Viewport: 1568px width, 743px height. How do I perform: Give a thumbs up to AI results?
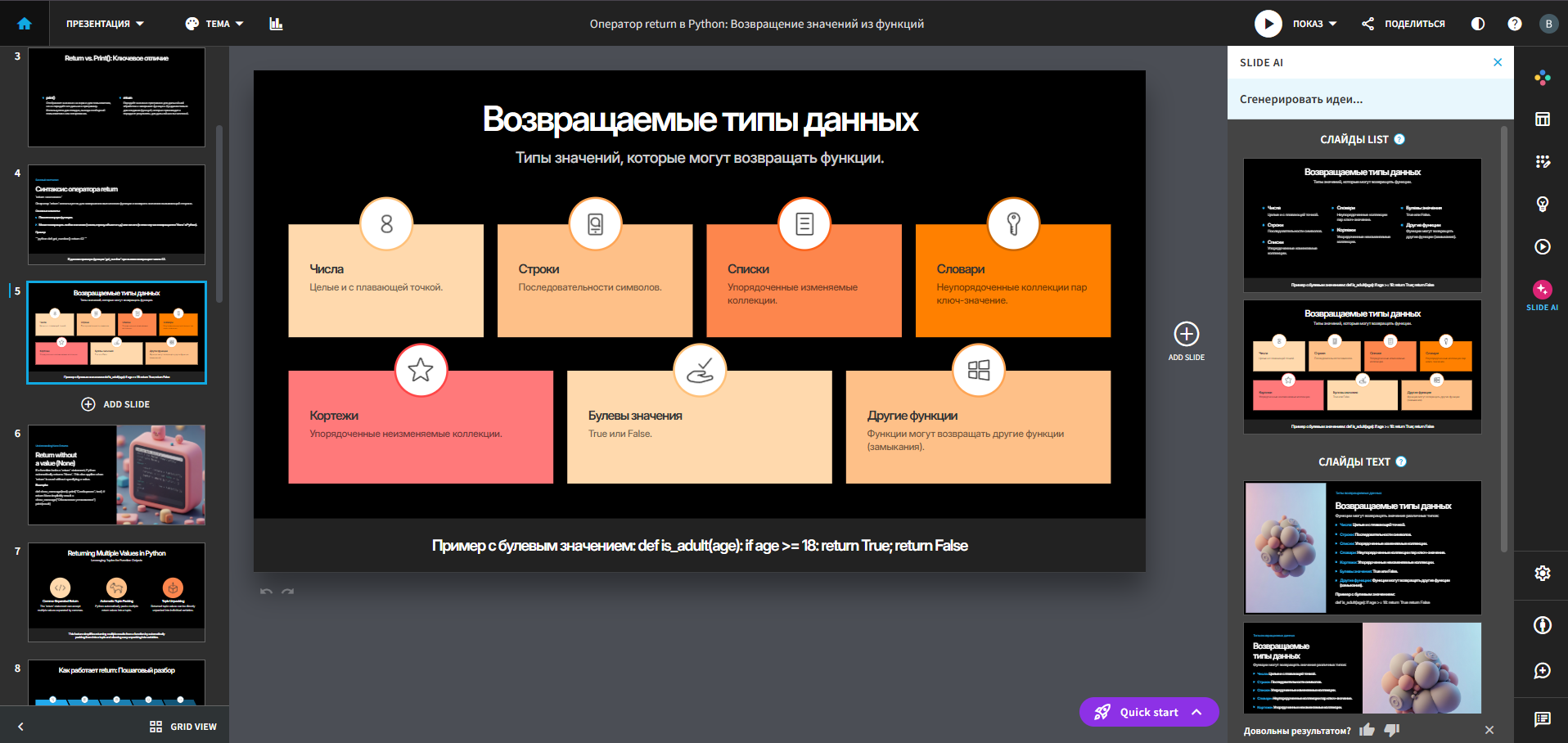click(1367, 727)
